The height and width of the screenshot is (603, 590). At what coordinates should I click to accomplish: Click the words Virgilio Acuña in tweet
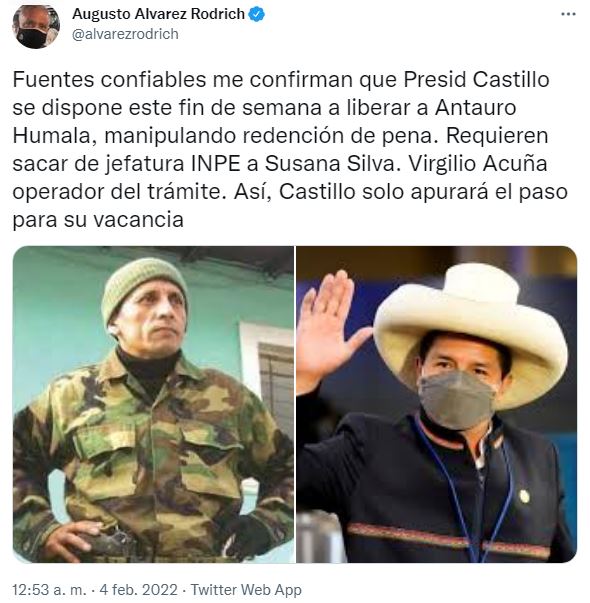(477, 164)
